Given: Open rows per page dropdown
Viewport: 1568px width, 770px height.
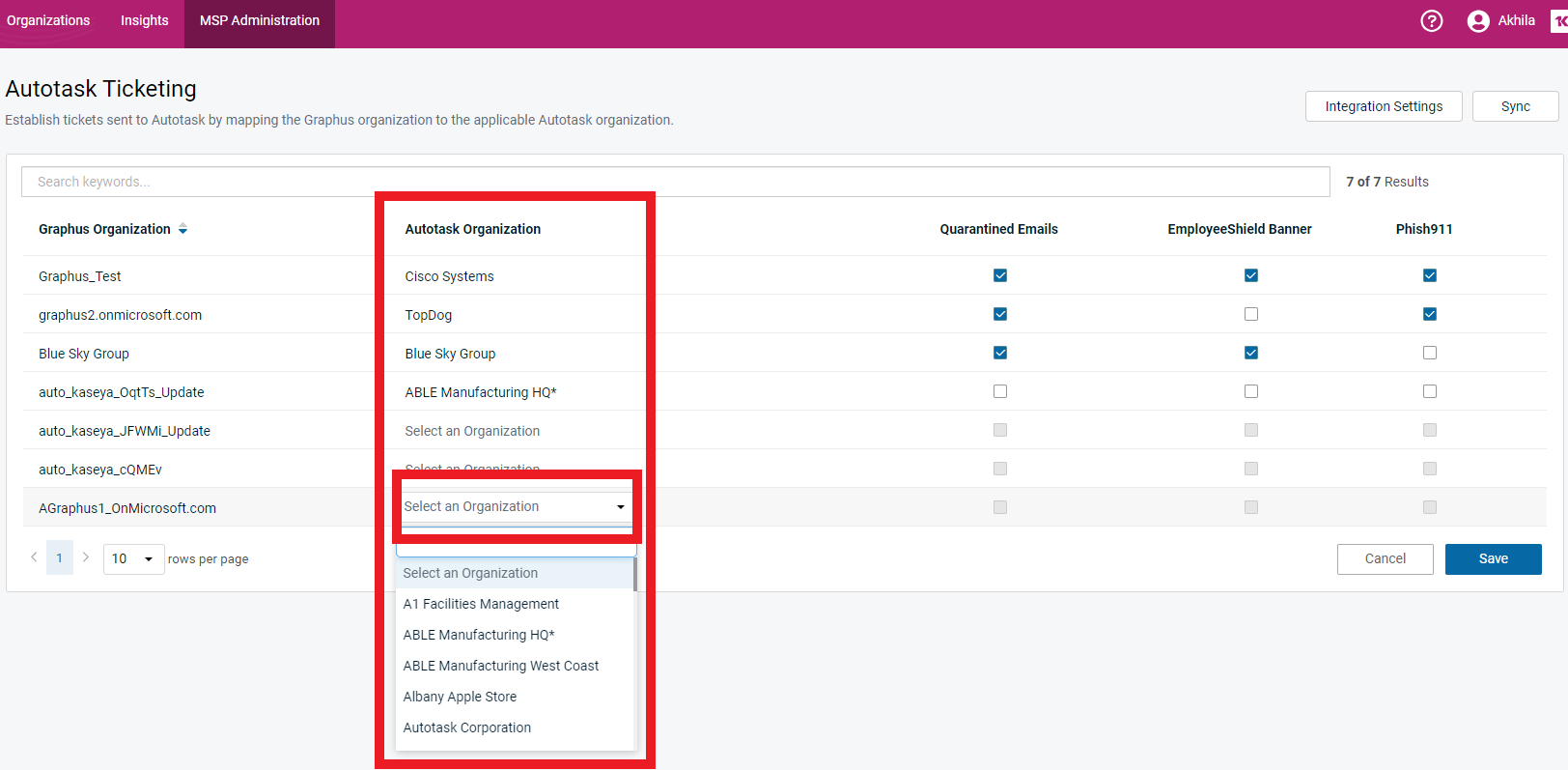Looking at the screenshot, I should [x=133, y=558].
